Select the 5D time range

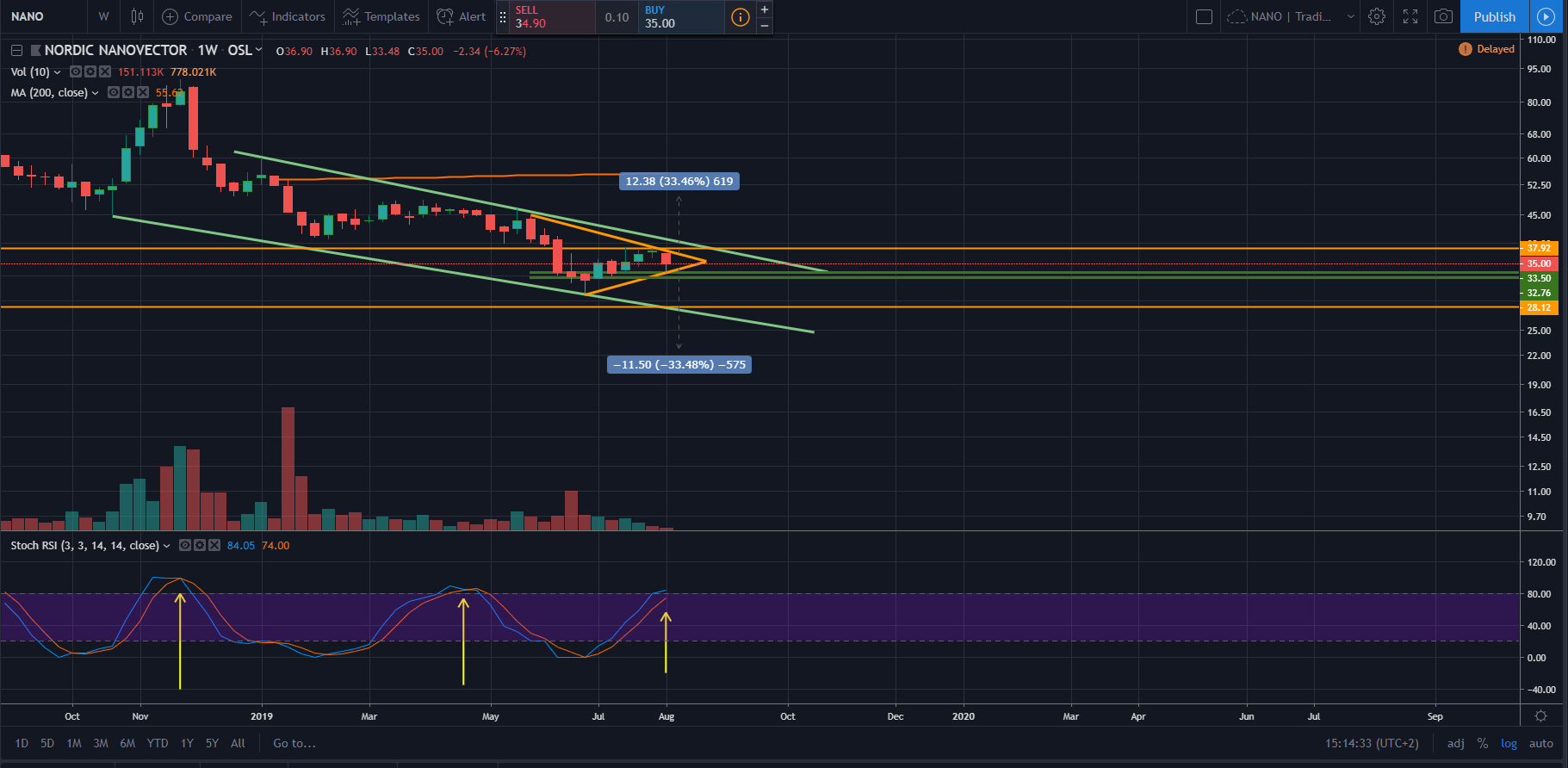coord(47,743)
